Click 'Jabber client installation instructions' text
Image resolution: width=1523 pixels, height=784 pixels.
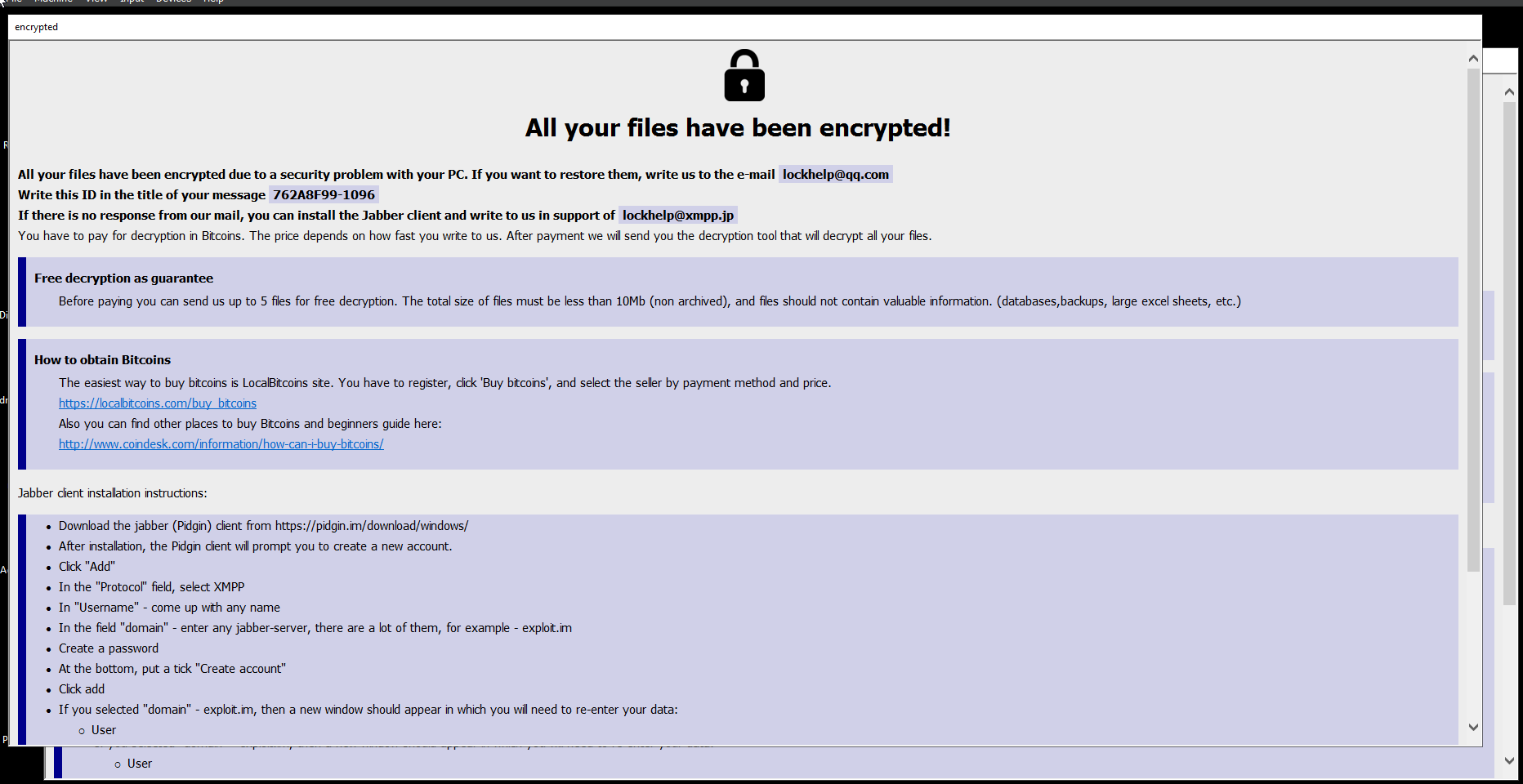(x=113, y=493)
